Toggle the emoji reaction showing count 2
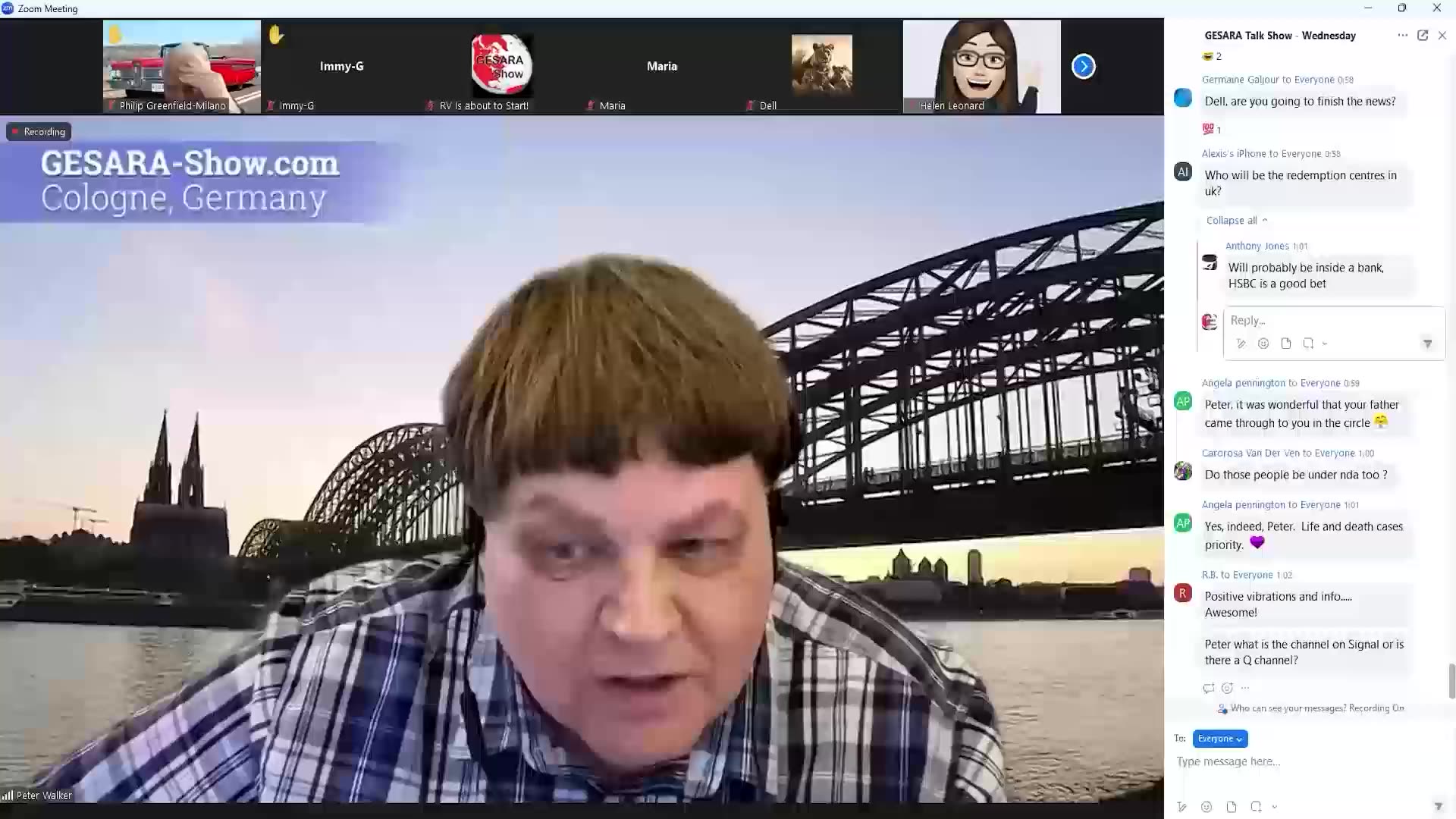Image resolution: width=1456 pixels, height=819 pixels. (1212, 56)
